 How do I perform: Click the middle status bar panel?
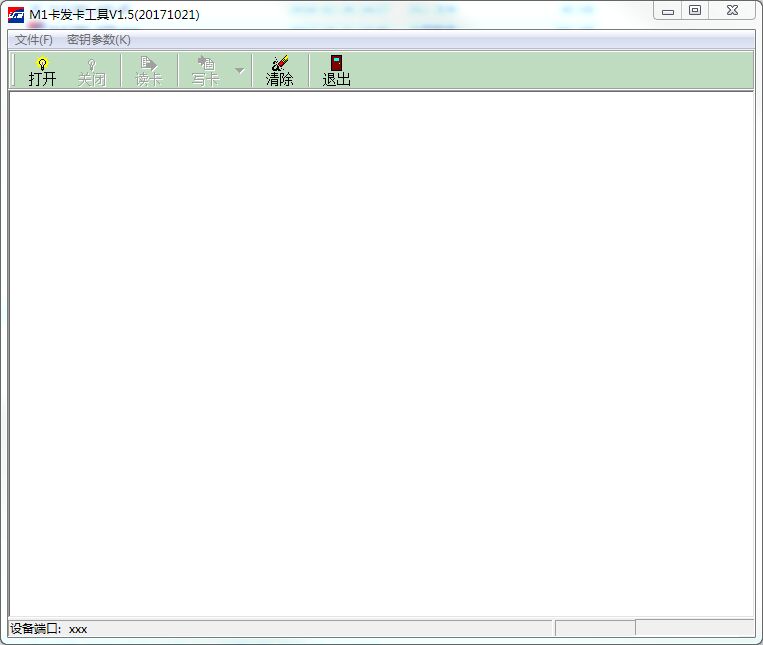click(594, 629)
